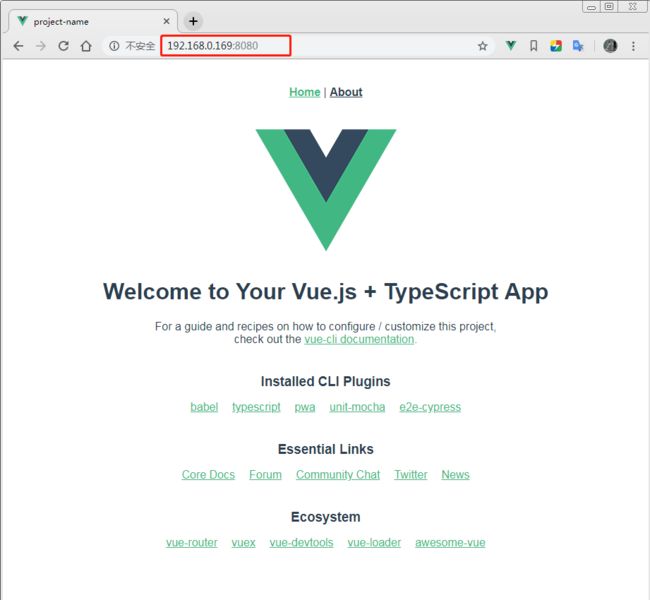The height and width of the screenshot is (600, 650).
Task: Open the typescript plugin link
Action: point(256,407)
